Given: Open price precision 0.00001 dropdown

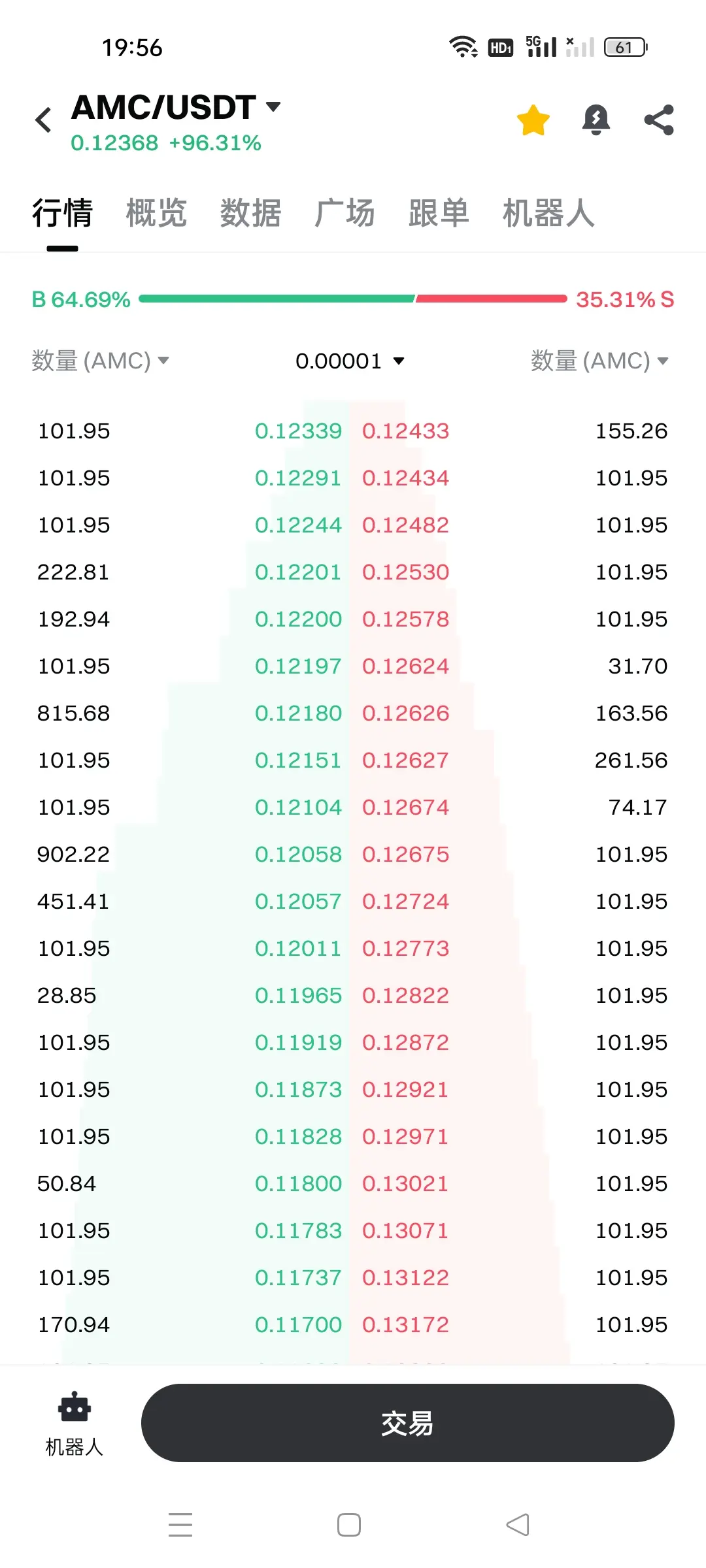Looking at the screenshot, I should 350,361.
